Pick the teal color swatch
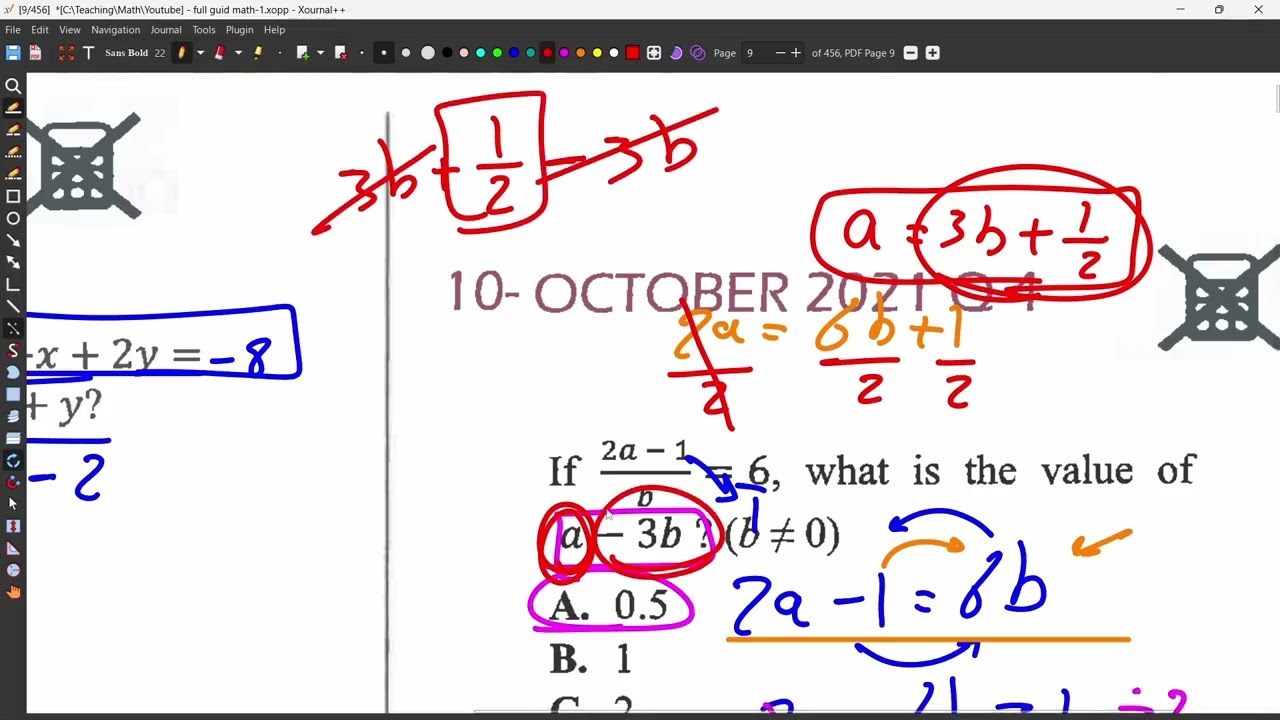The width and height of the screenshot is (1280, 720). pyautogui.click(x=530, y=53)
